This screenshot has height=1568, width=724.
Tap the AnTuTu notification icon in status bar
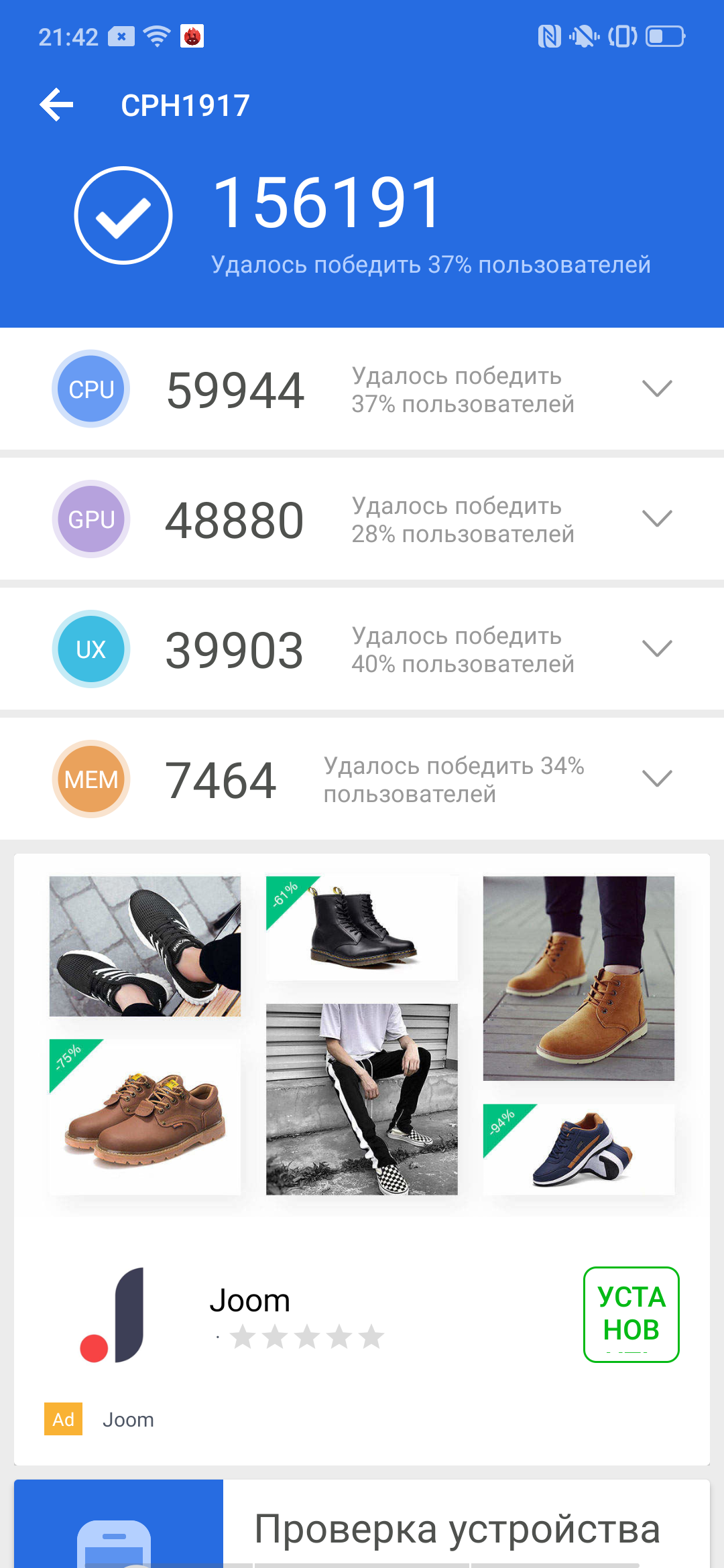coord(192,36)
